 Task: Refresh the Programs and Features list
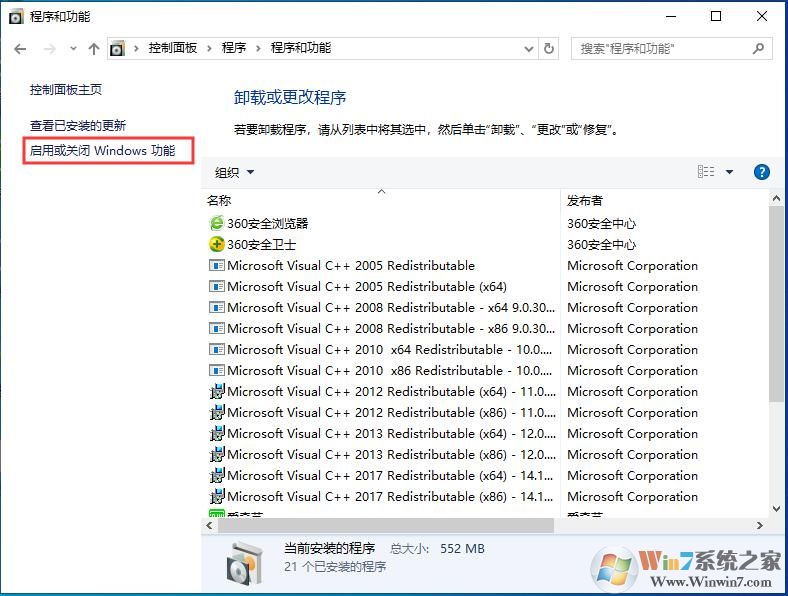pos(549,49)
